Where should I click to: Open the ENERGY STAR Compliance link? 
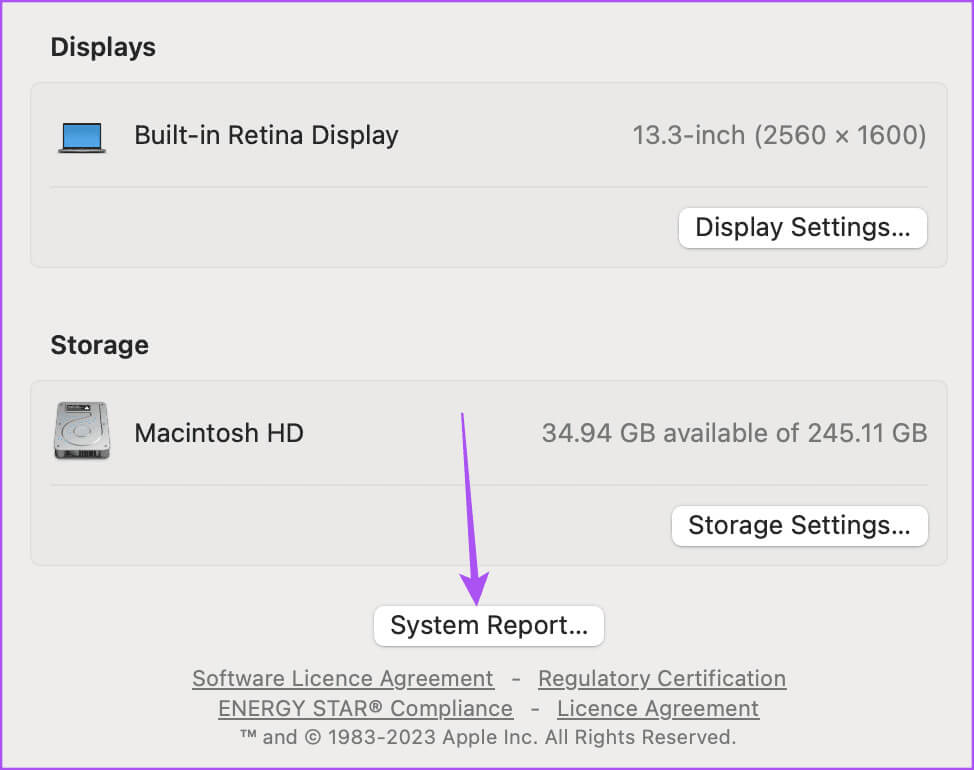coord(365,709)
